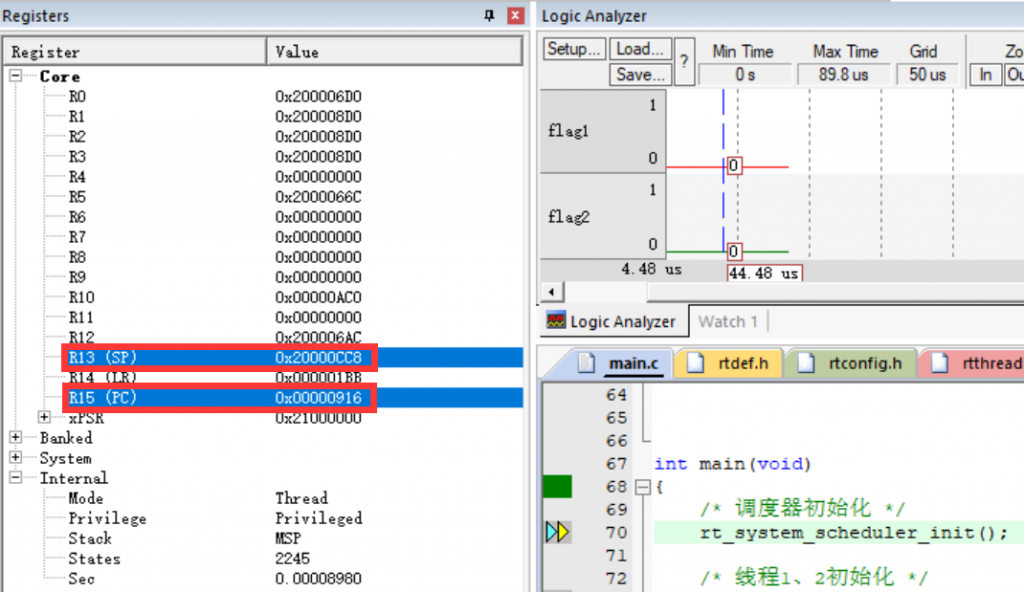
Task: Collapse the Internal register group
Action: [x=16, y=478]
